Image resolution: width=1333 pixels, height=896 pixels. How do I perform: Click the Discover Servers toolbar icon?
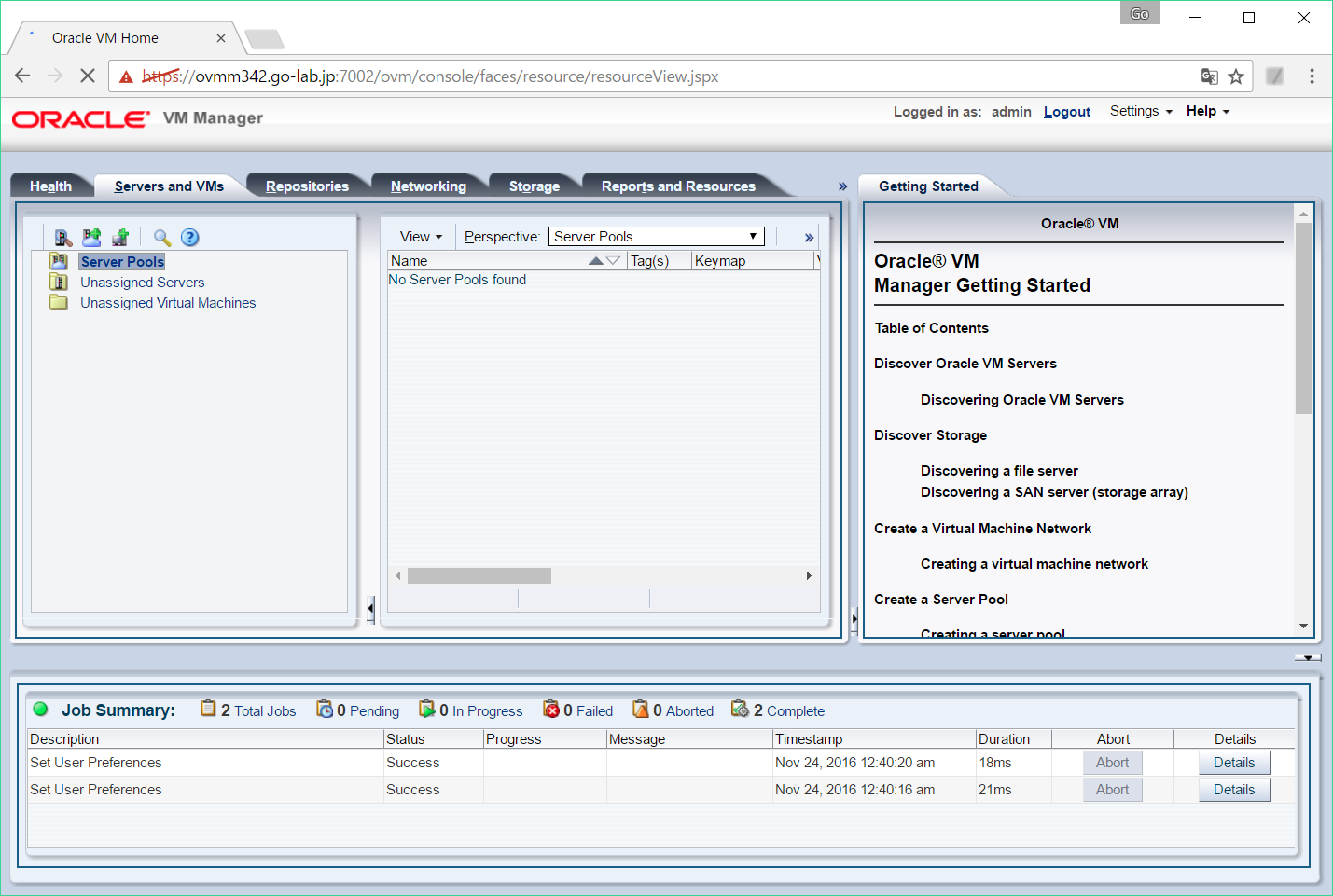coord(62,238)
